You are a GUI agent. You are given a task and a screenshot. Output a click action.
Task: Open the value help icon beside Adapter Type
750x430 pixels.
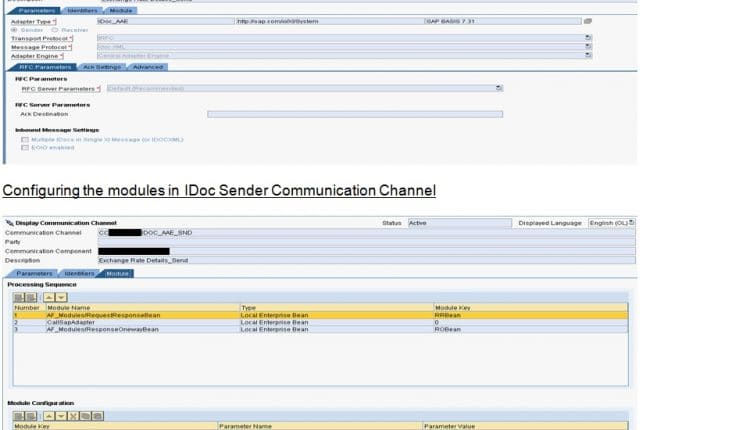pos(588,21)
